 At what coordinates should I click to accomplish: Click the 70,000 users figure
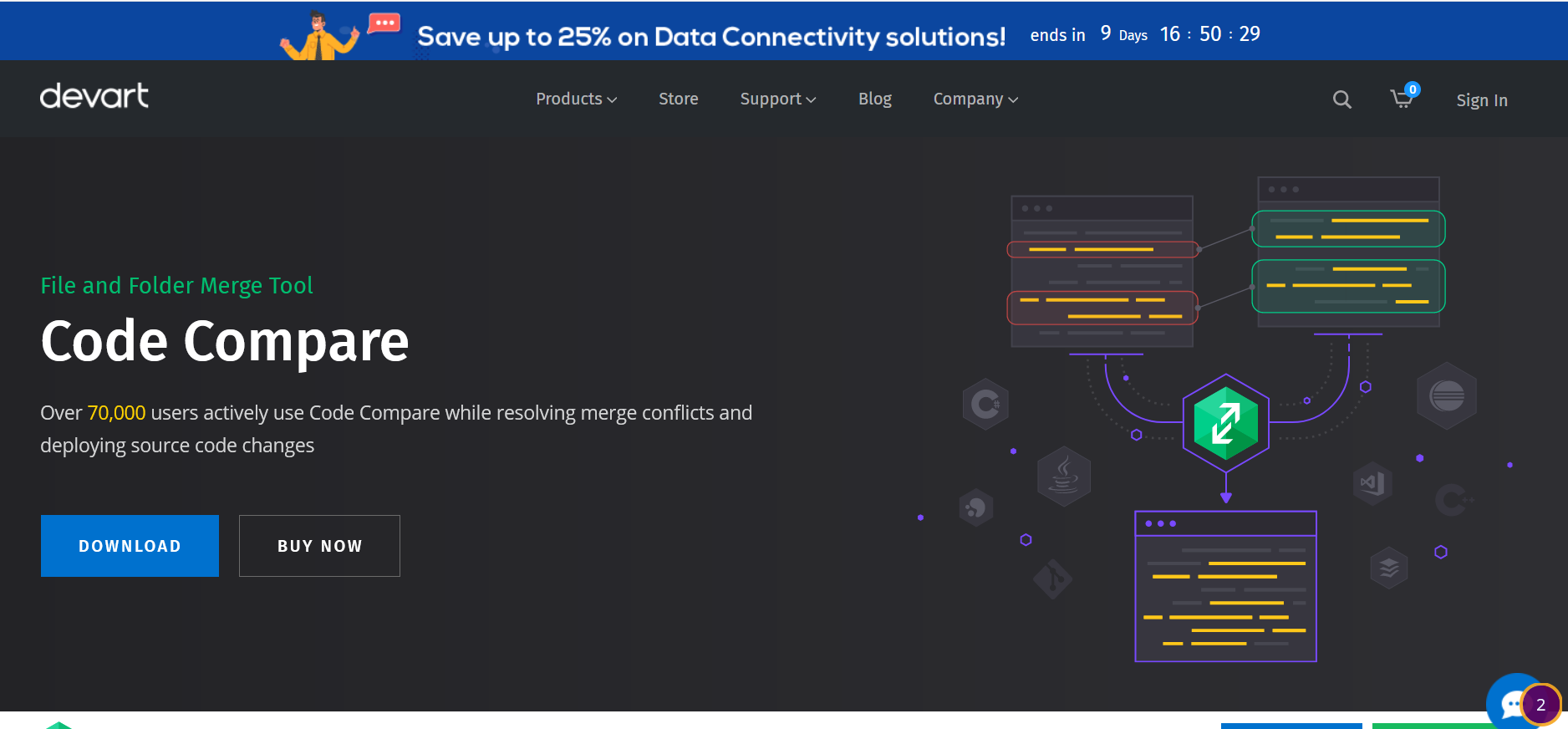116,413
